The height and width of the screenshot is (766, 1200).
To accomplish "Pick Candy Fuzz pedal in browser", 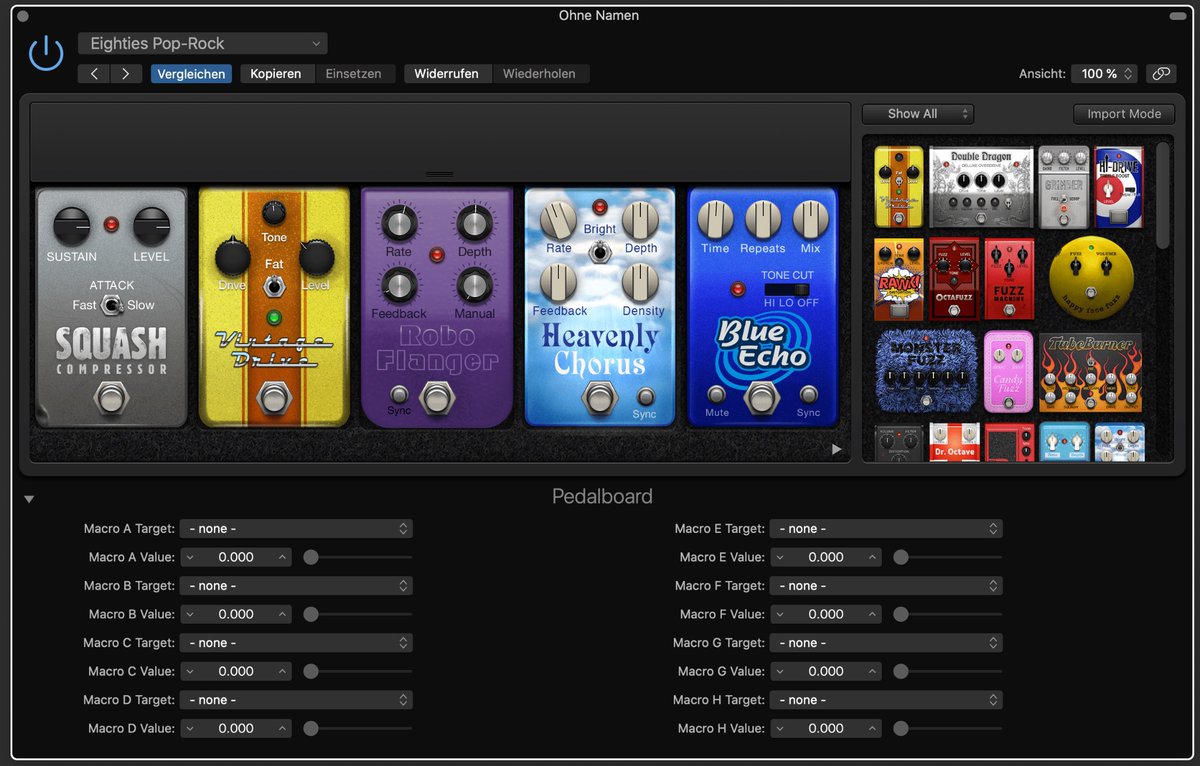I will 1009,371.
